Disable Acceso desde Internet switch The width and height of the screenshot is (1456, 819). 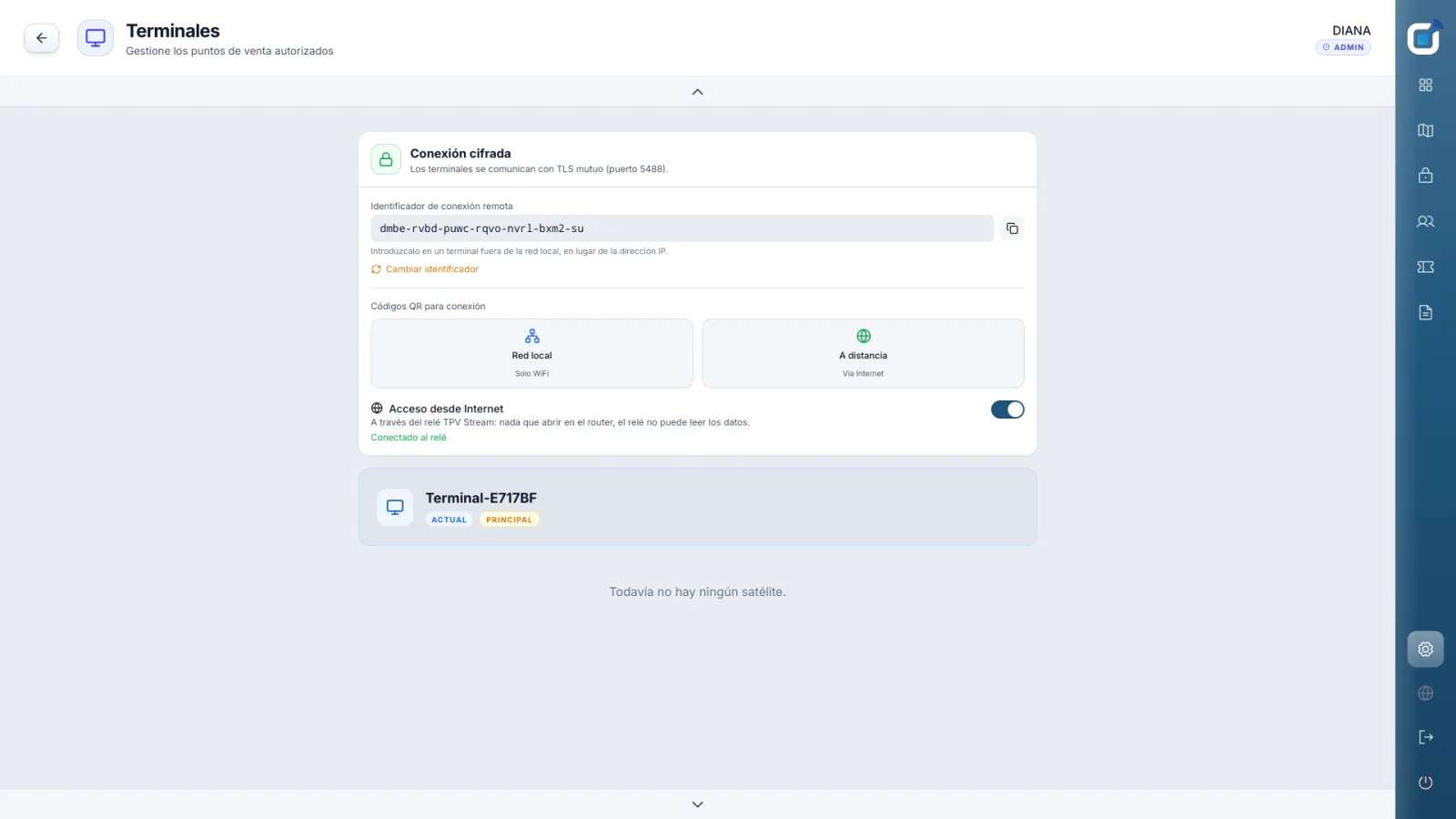pos(1007,409)
